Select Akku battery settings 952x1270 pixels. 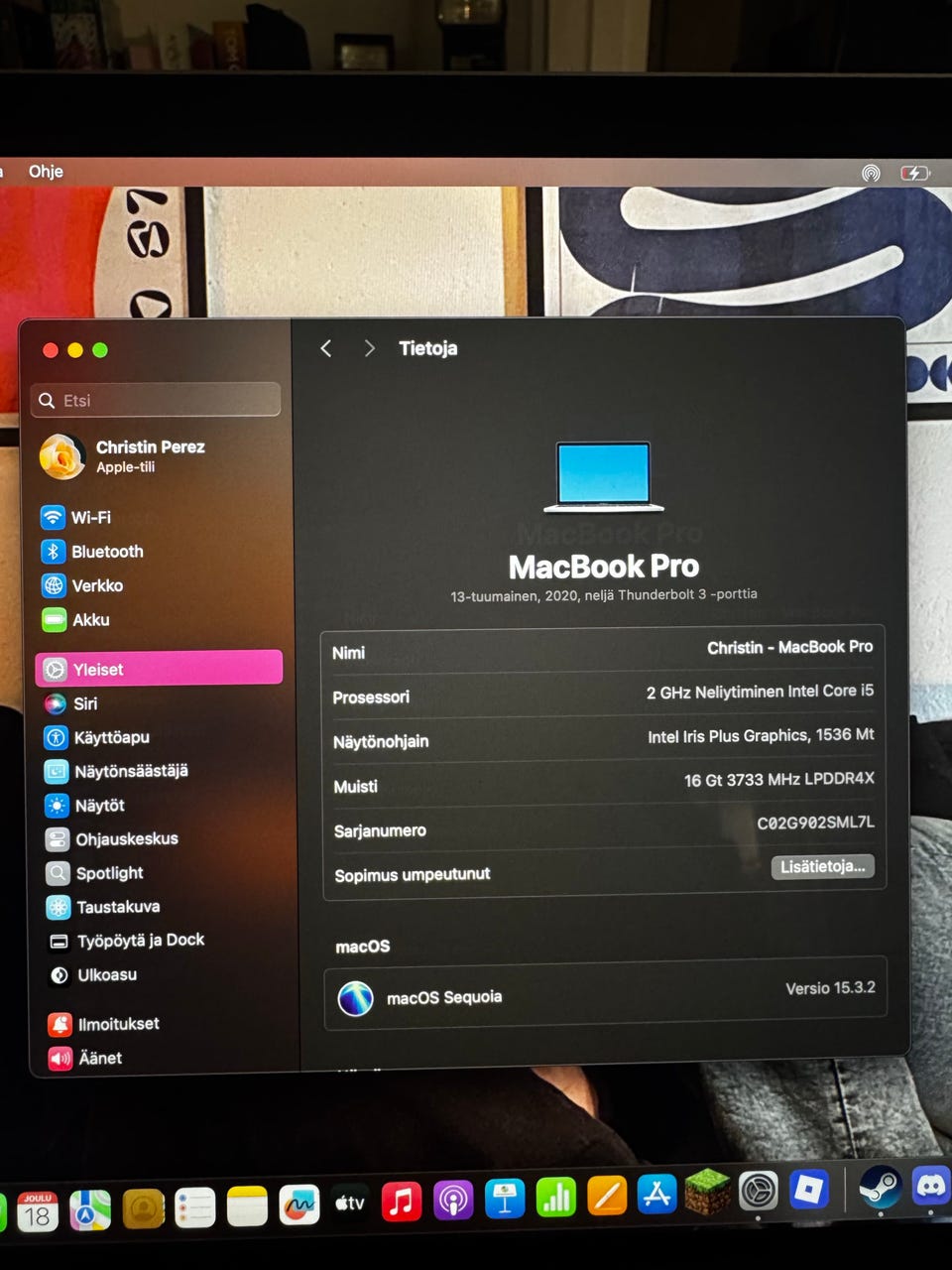click(75, 619)
